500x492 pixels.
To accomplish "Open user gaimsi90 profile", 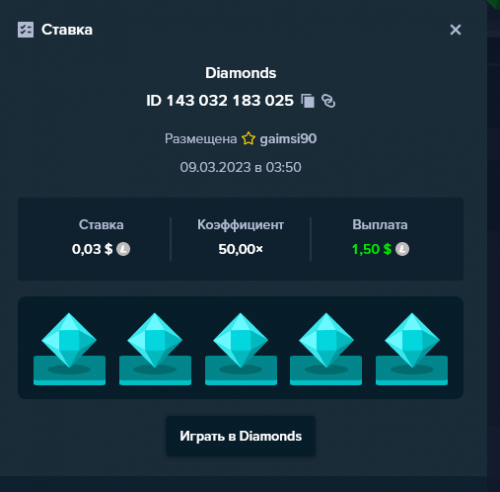I will tap(288, 139).
